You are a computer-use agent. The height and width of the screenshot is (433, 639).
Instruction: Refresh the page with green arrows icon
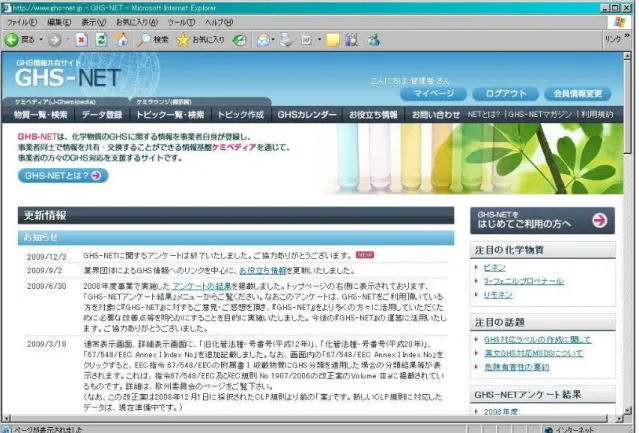[x=101, y=40]
